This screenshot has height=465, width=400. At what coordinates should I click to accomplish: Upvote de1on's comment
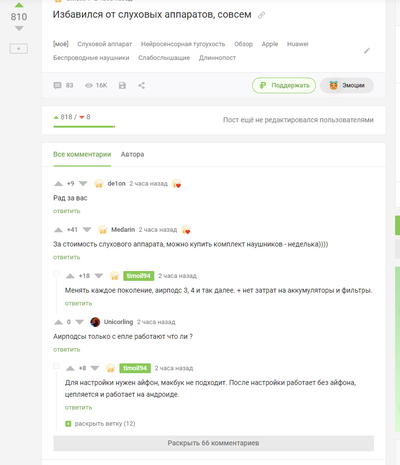pos(58,184)
